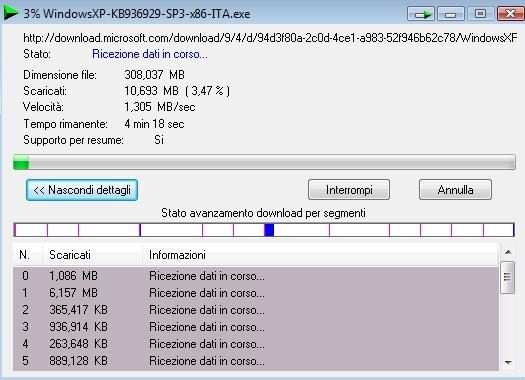Click the Annulla button

[455, 190]
